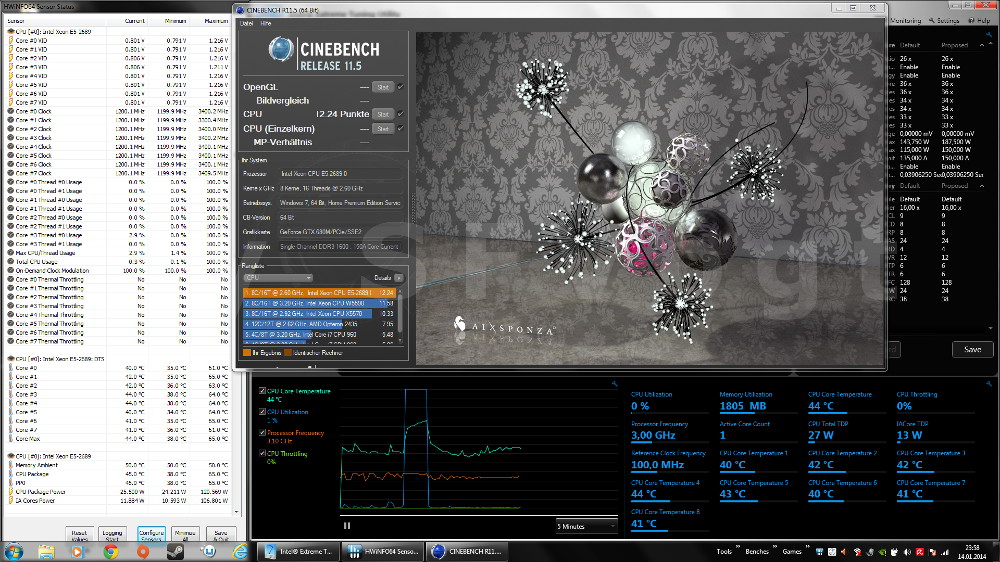Click the Total CPU Usage sensor row
Image resolution: width=1000 pixels, height=562 pixels.
tap(118, 262)
